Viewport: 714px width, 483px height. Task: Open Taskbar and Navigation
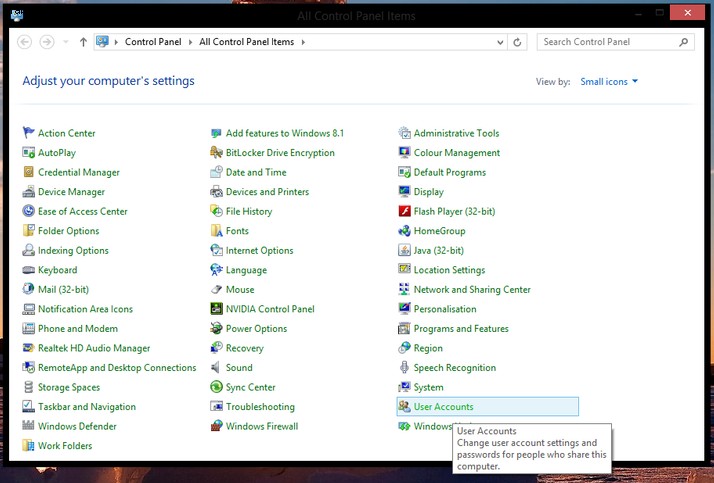click(x=87, y=407)
